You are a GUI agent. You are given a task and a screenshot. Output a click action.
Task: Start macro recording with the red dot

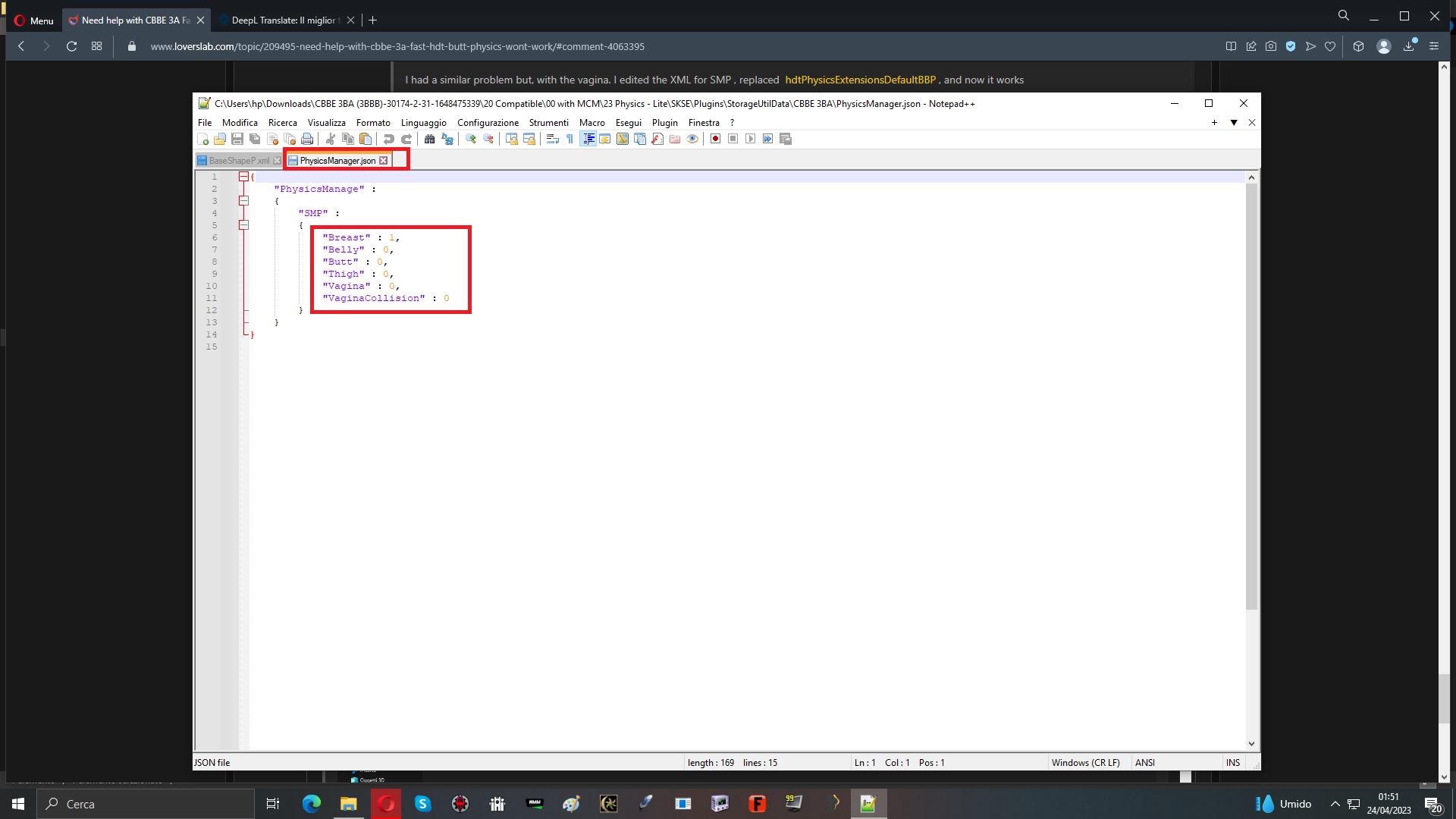coord(715,139)
